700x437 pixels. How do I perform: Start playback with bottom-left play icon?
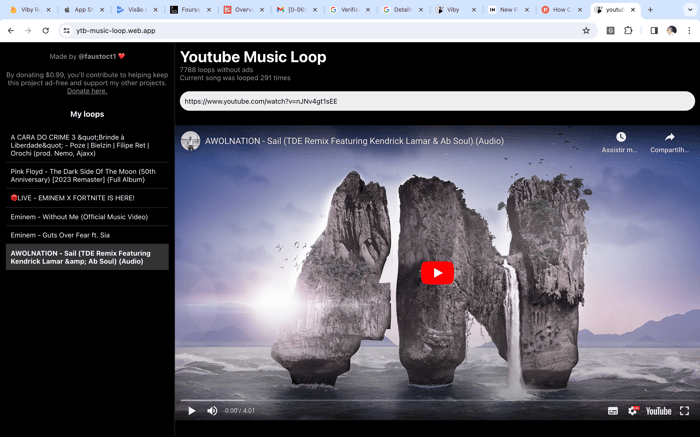coord(192,411)
